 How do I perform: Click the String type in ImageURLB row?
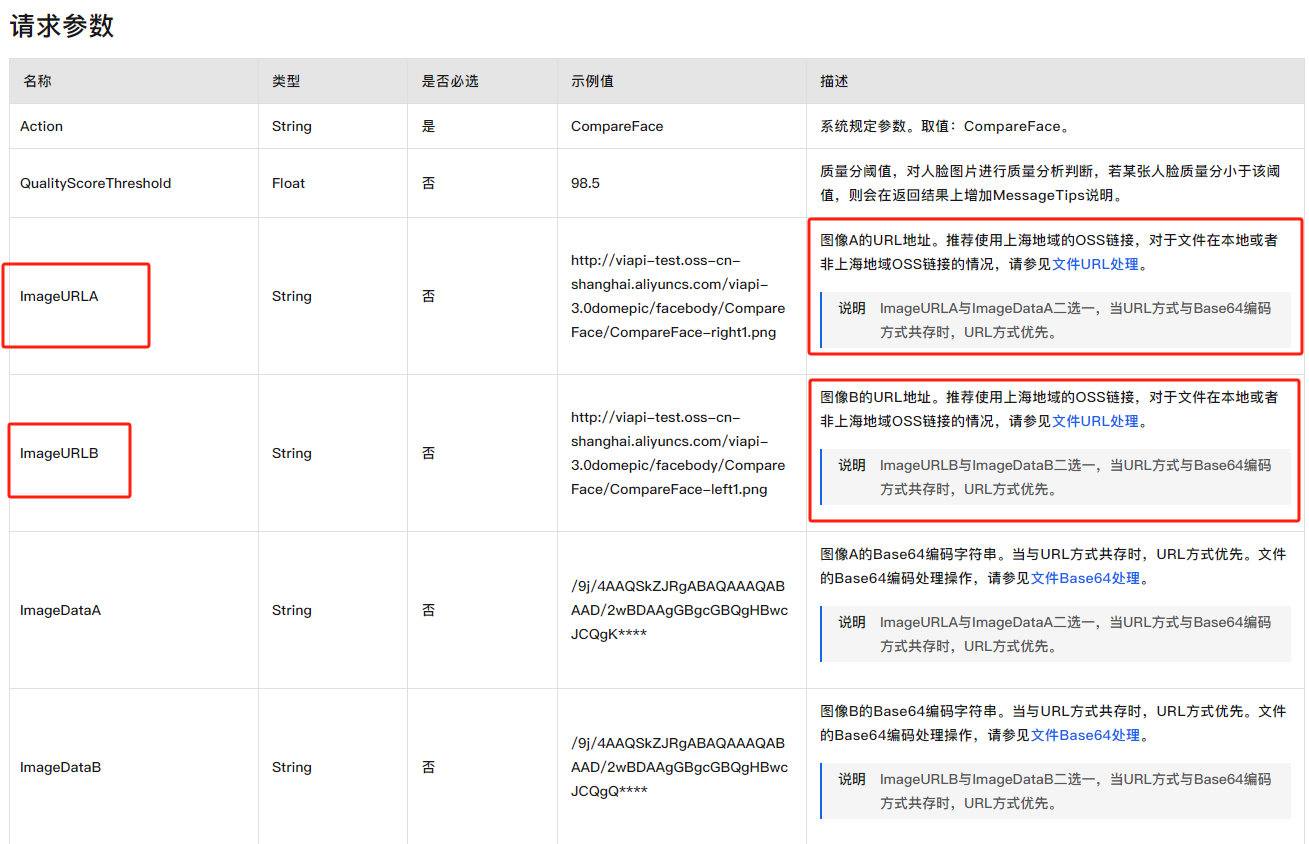[292, 454]
